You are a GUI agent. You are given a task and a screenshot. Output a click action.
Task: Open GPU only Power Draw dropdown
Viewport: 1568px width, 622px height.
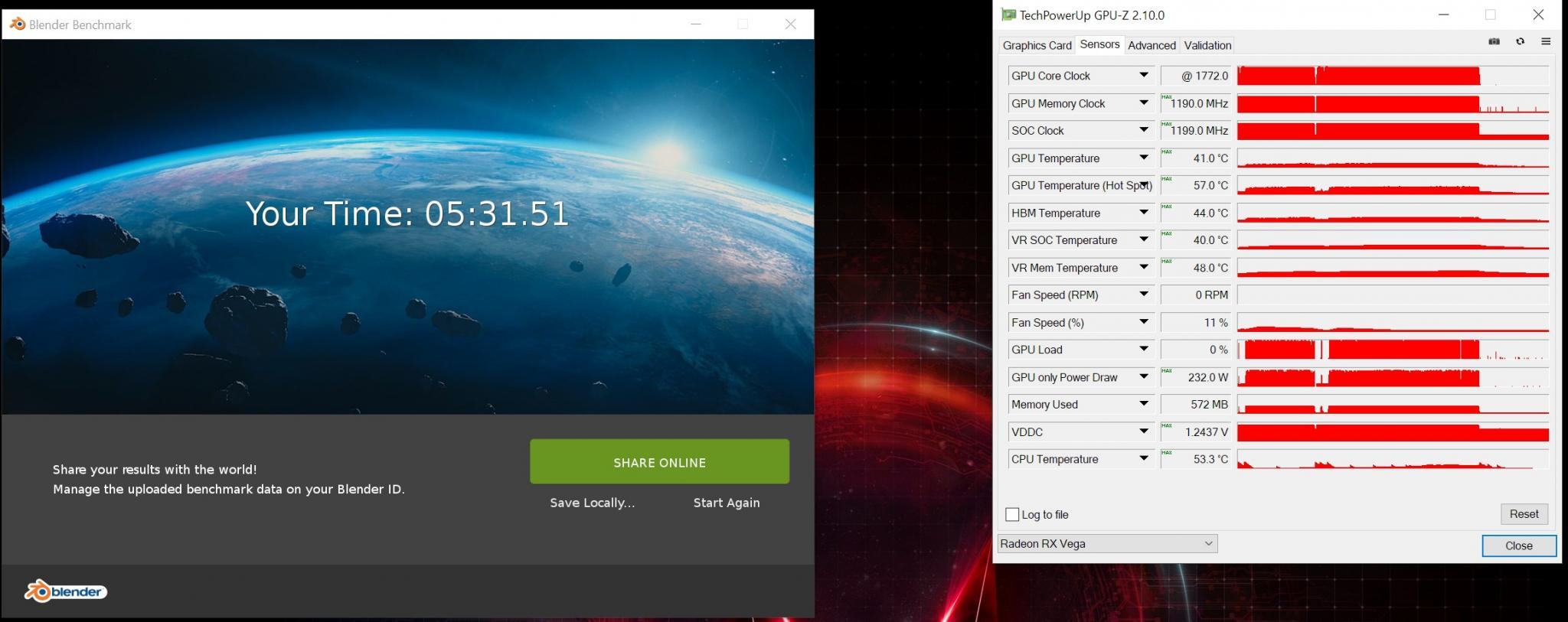tap(1143, 376)
